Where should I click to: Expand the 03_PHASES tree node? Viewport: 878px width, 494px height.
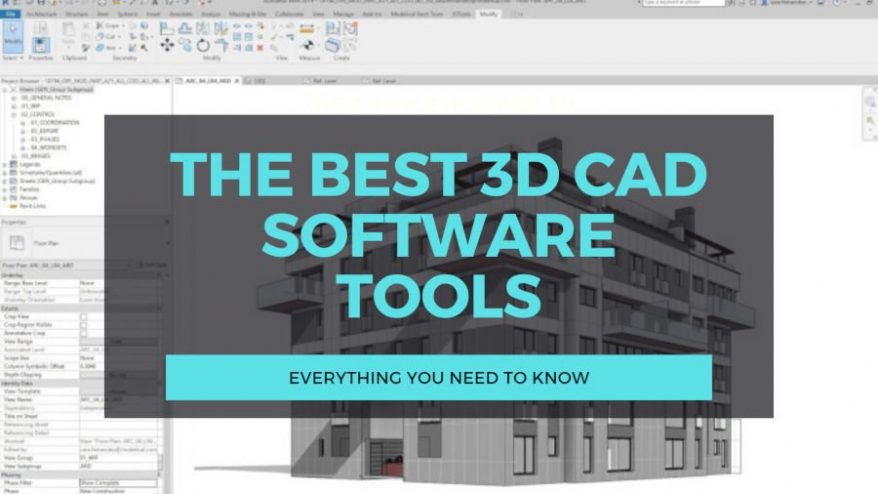coord(22,139)
